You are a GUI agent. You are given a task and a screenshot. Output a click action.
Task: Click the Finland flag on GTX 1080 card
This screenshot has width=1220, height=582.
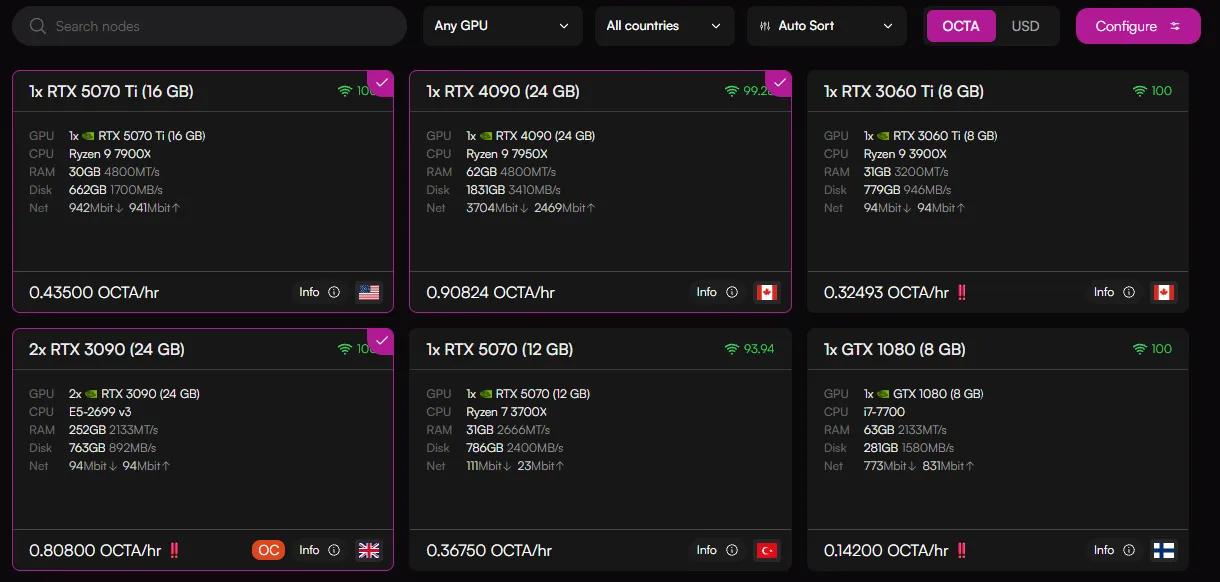click(x=1164, y=551)
